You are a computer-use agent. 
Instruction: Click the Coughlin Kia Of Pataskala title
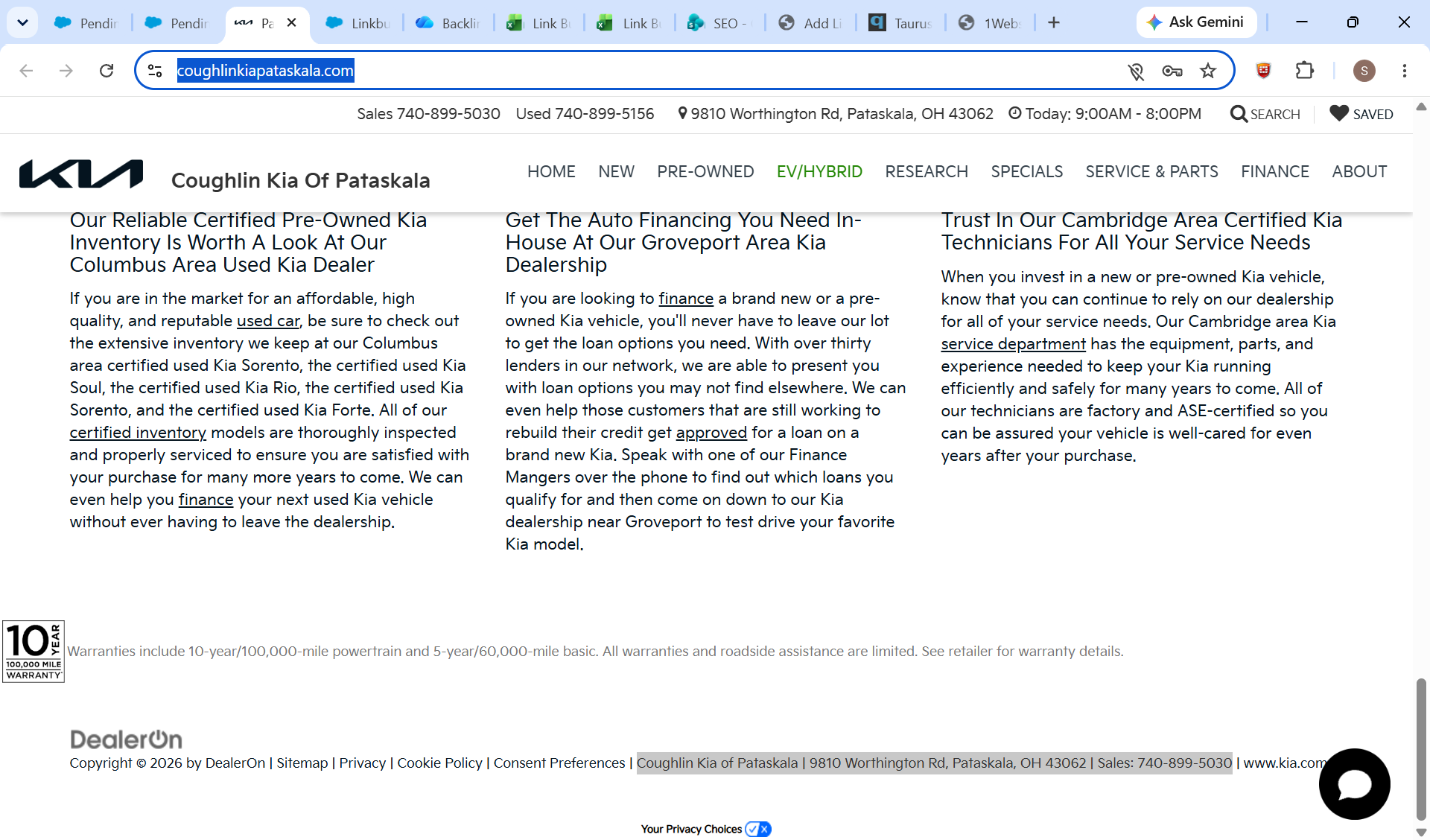pos(301,180)
